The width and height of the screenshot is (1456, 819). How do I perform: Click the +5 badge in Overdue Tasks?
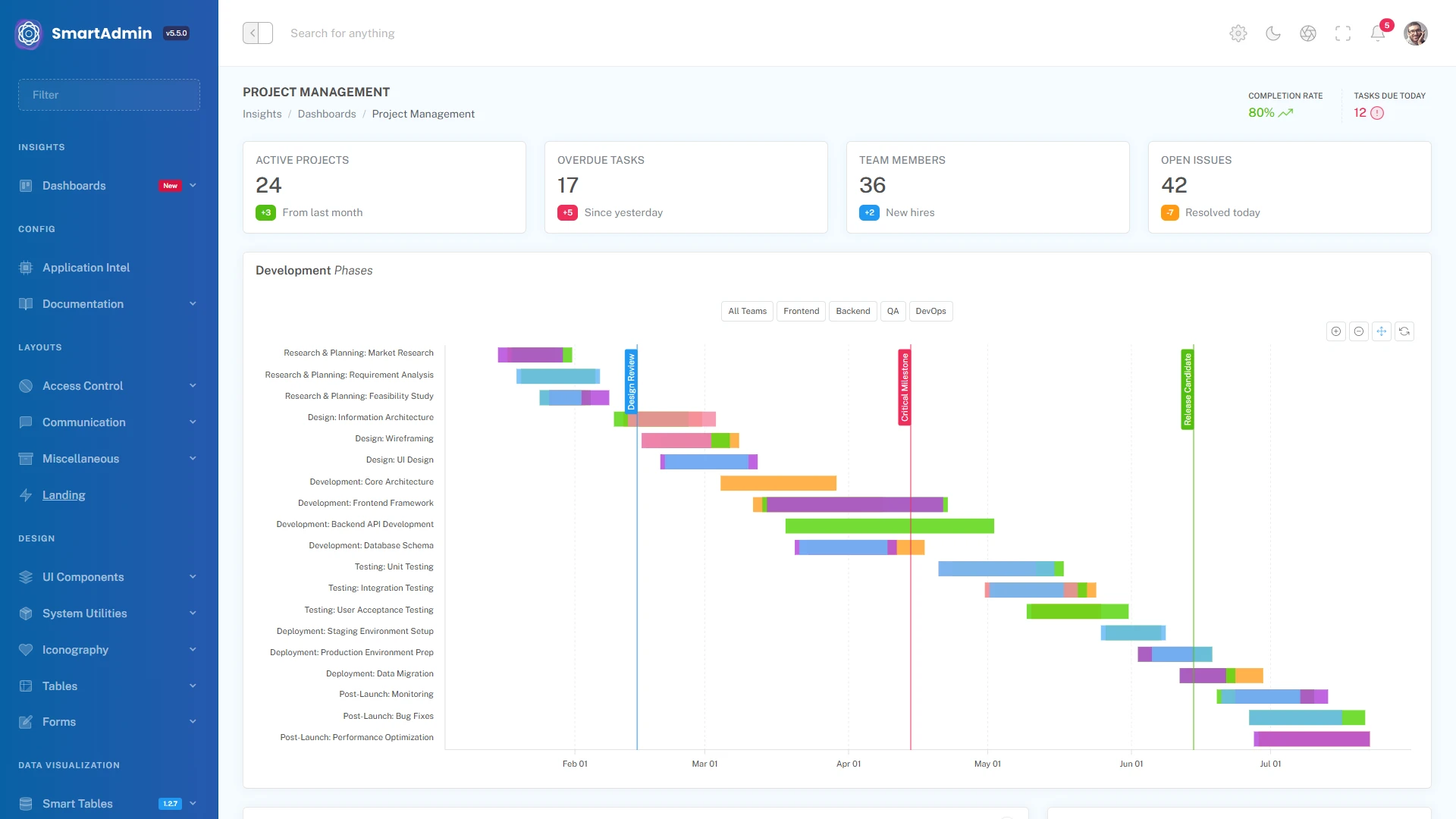click(x=567, y=213)
